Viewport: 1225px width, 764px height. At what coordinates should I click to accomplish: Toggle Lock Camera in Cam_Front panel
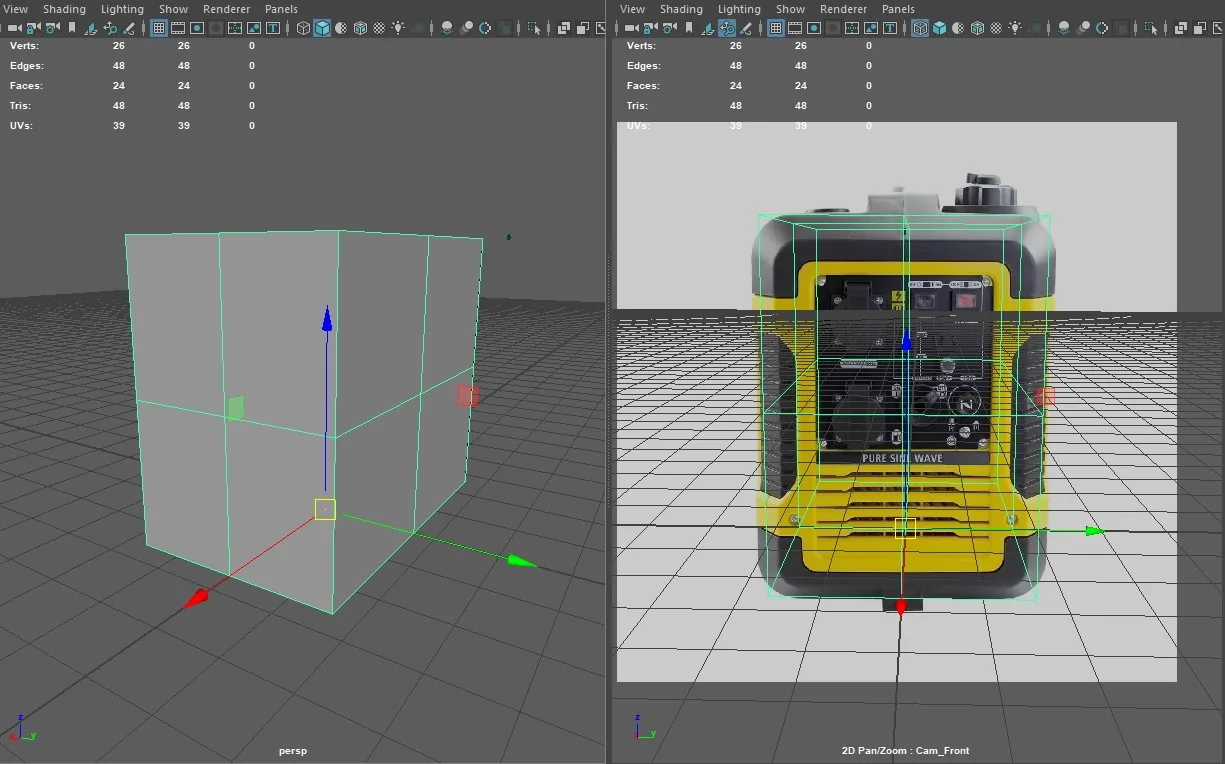point(649,29)
